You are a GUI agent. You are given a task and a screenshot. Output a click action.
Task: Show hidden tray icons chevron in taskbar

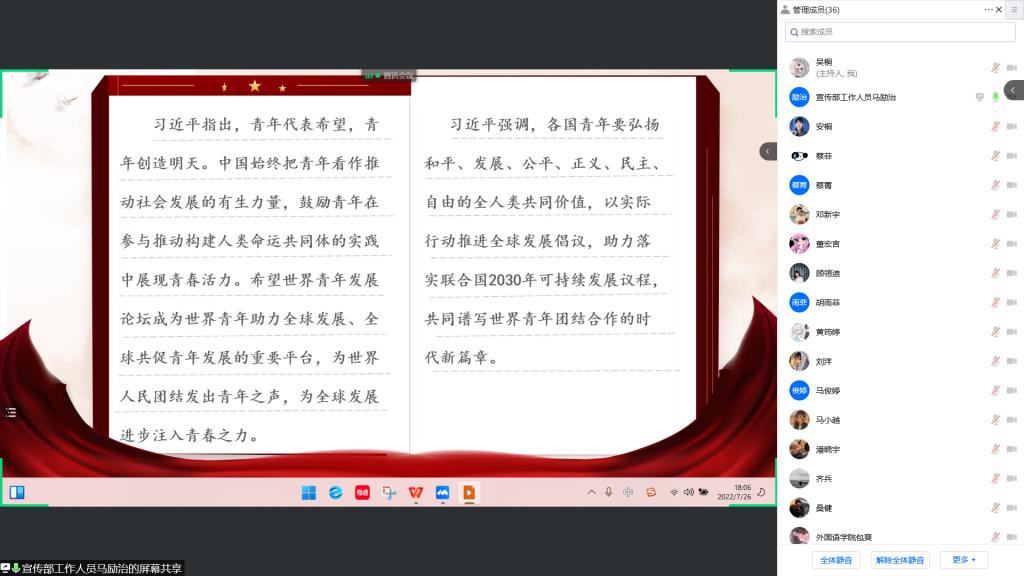click(591, 492)
